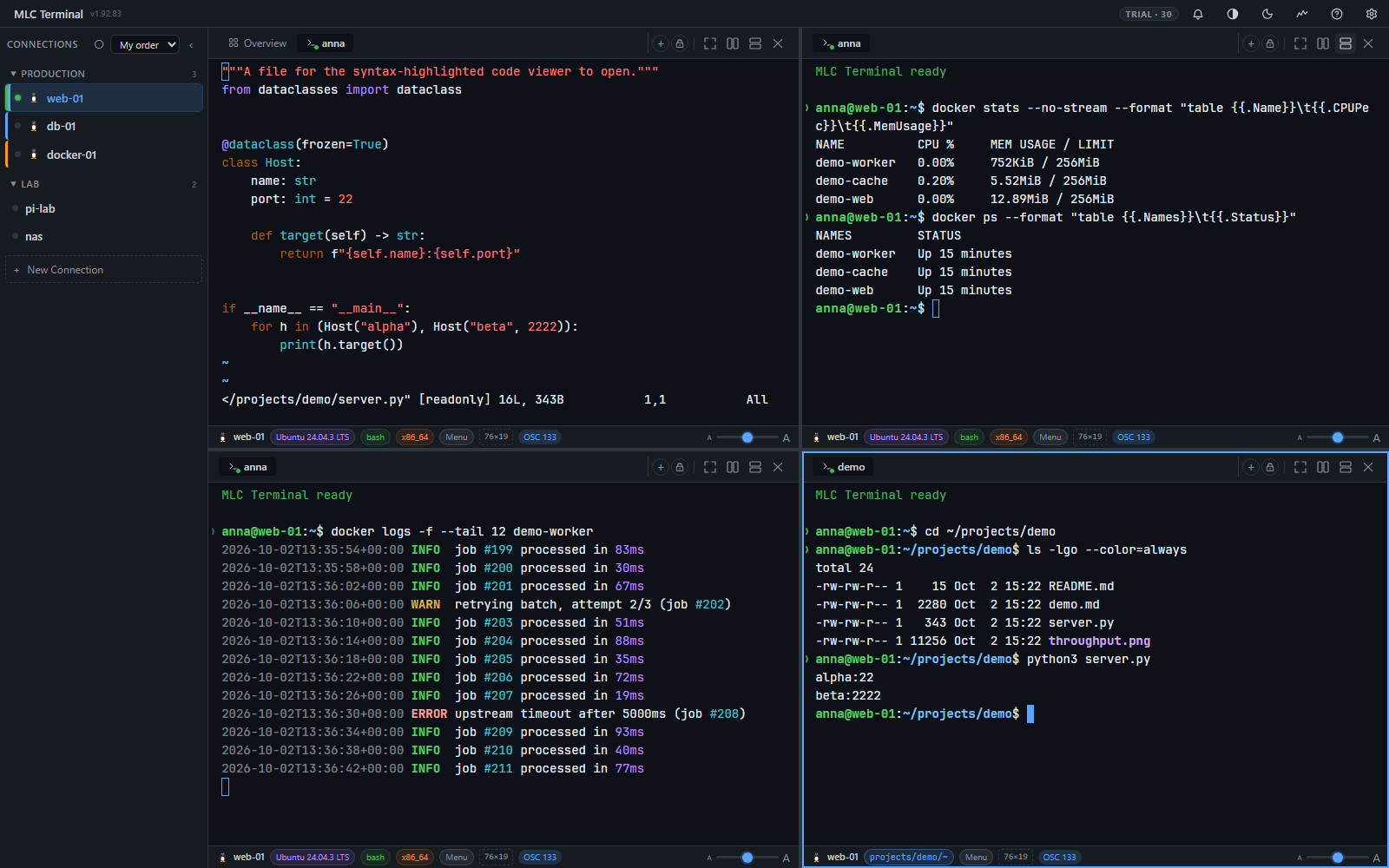Image resolution: width=1389 pixels, height=868 pixels.
Task: Add new tab in code viewer pane
Action: 661,43
